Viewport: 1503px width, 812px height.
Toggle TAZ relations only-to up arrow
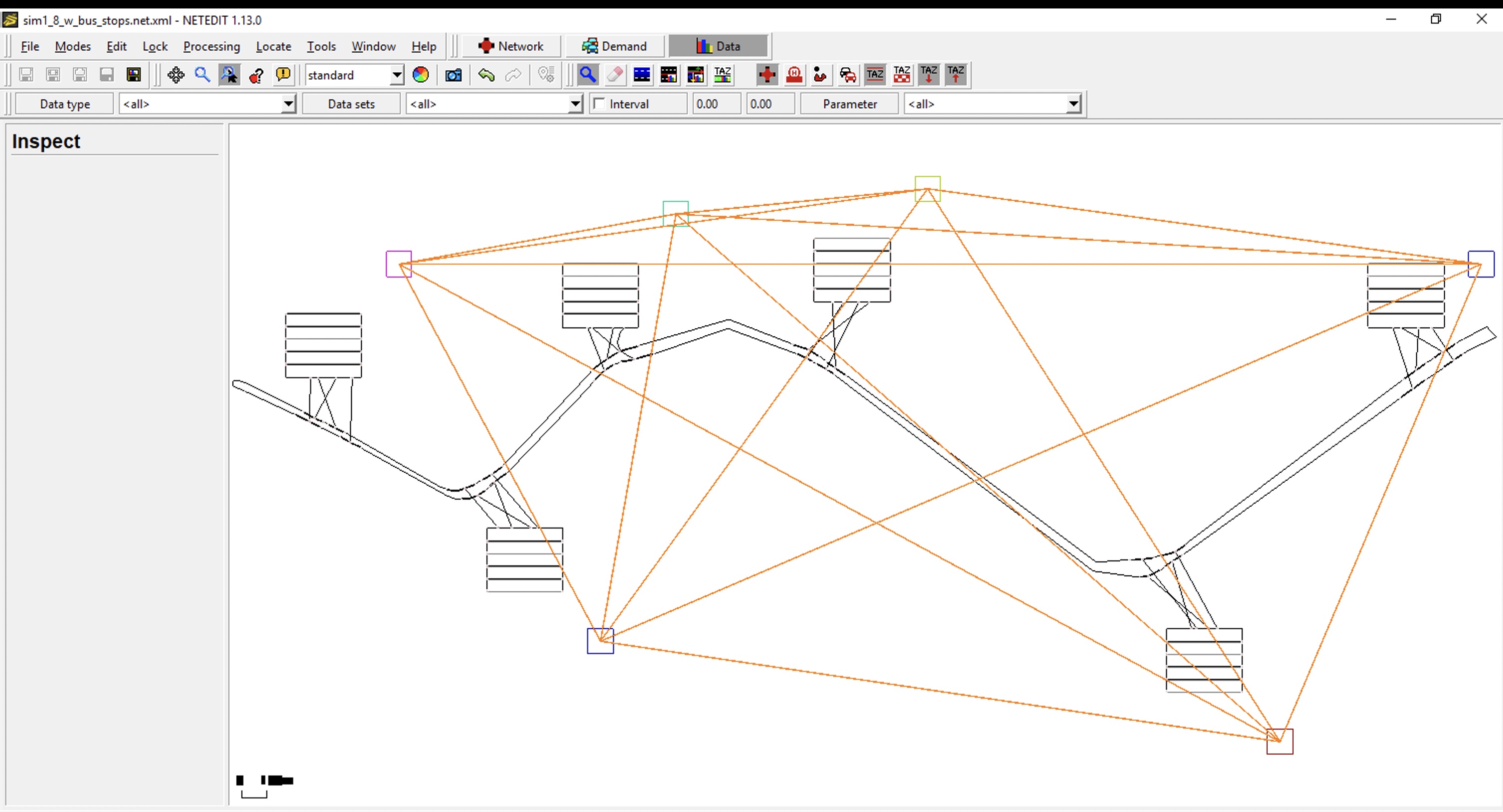[956, 75]
